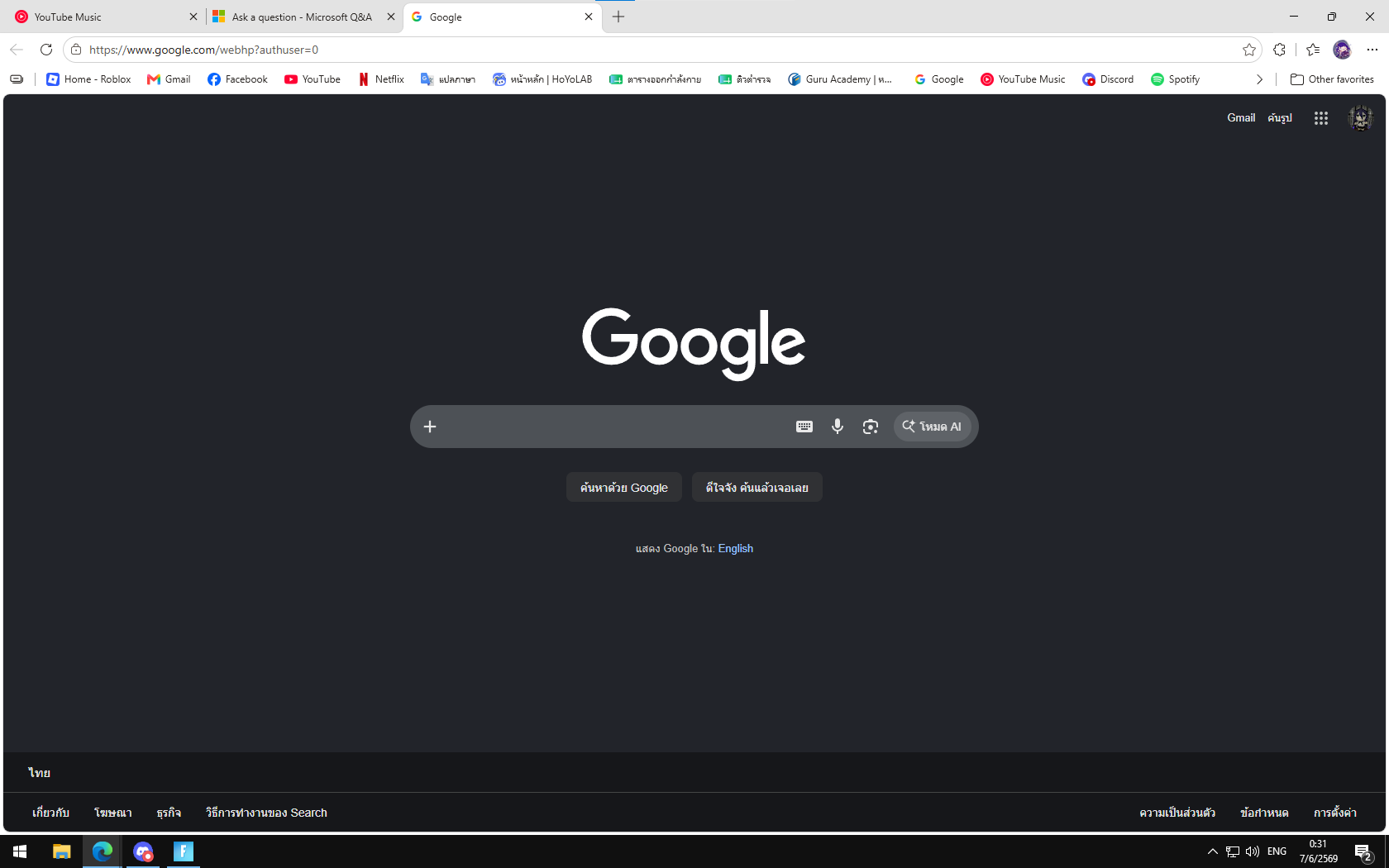Click the browser back arrow
The height and width of the screenshot is (868, 1389).
point(17,50)
